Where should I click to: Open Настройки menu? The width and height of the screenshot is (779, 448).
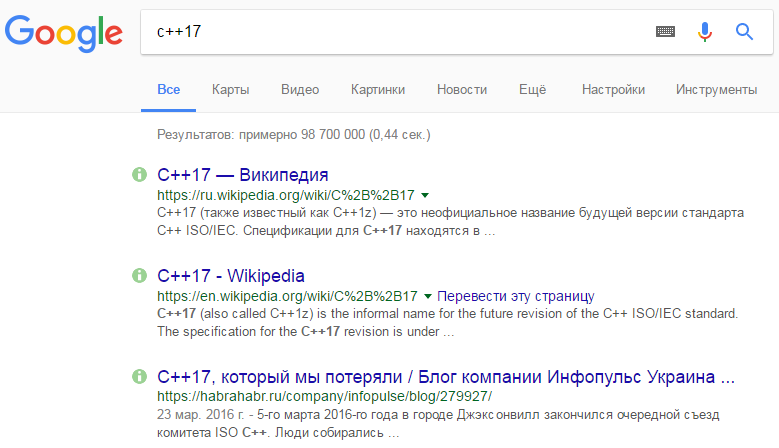click(x=614, y=90)
